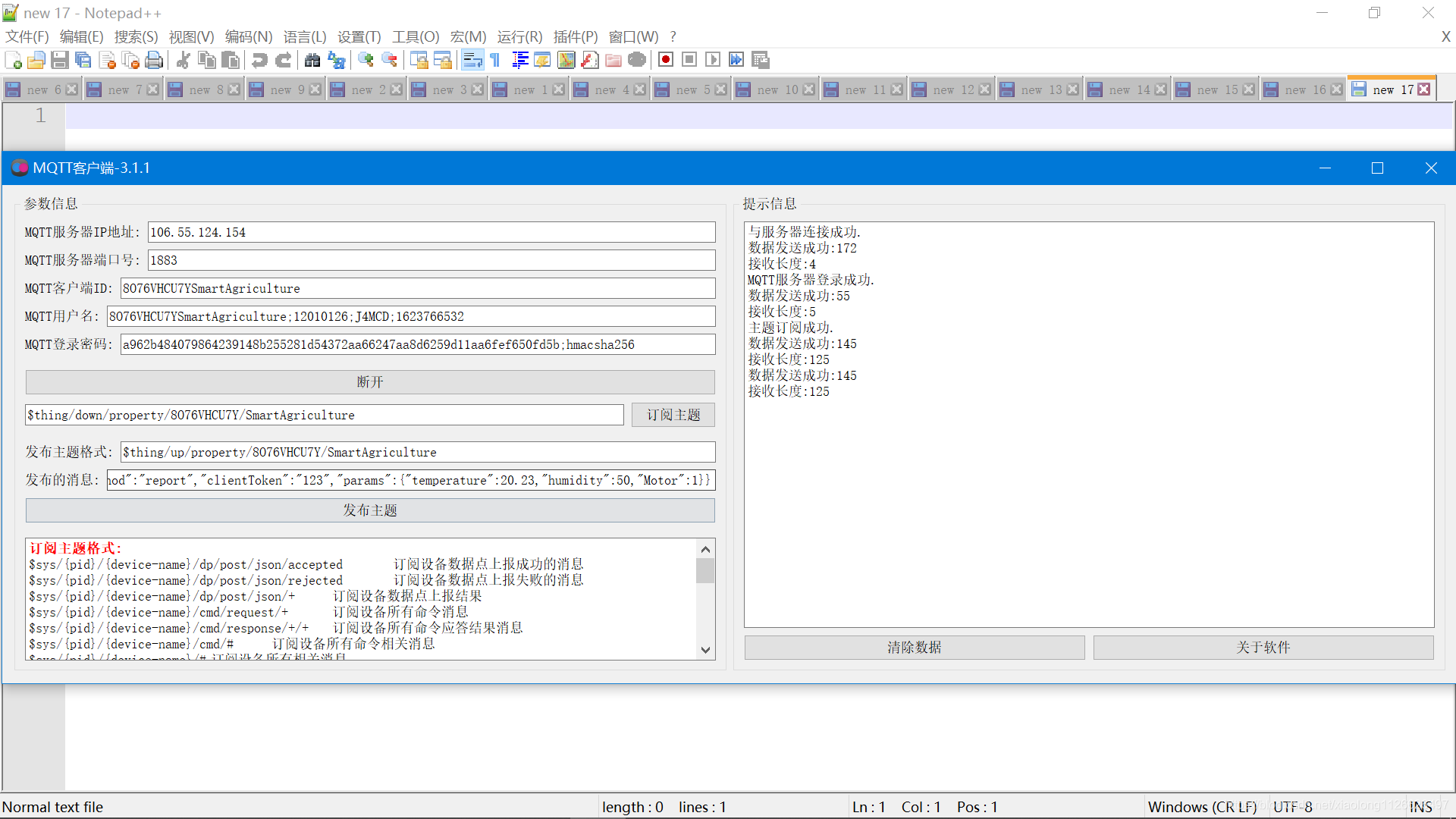Click the New file toolbar icon
Screen dimensions: 1456x819
coord(13,60)
